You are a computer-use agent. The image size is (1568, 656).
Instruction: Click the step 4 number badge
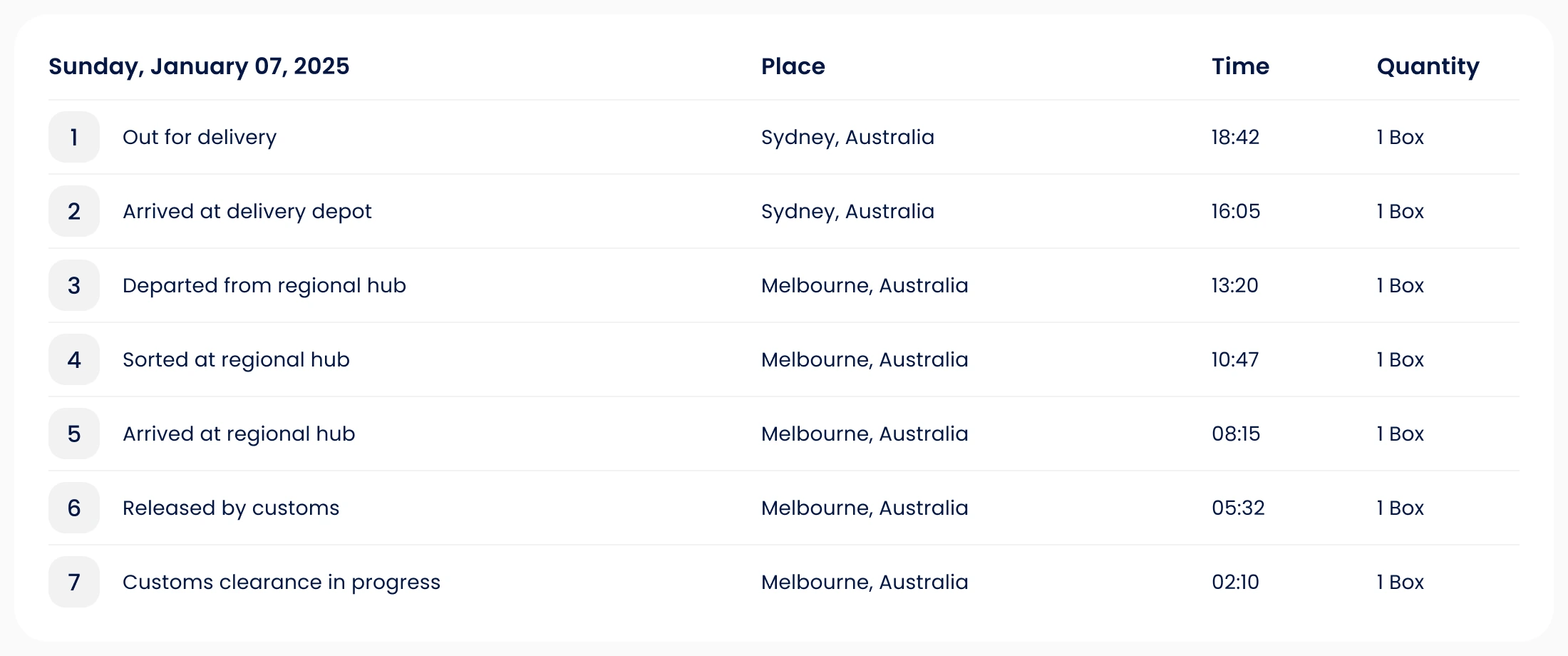pyautogui.click(x=74, y=359)
